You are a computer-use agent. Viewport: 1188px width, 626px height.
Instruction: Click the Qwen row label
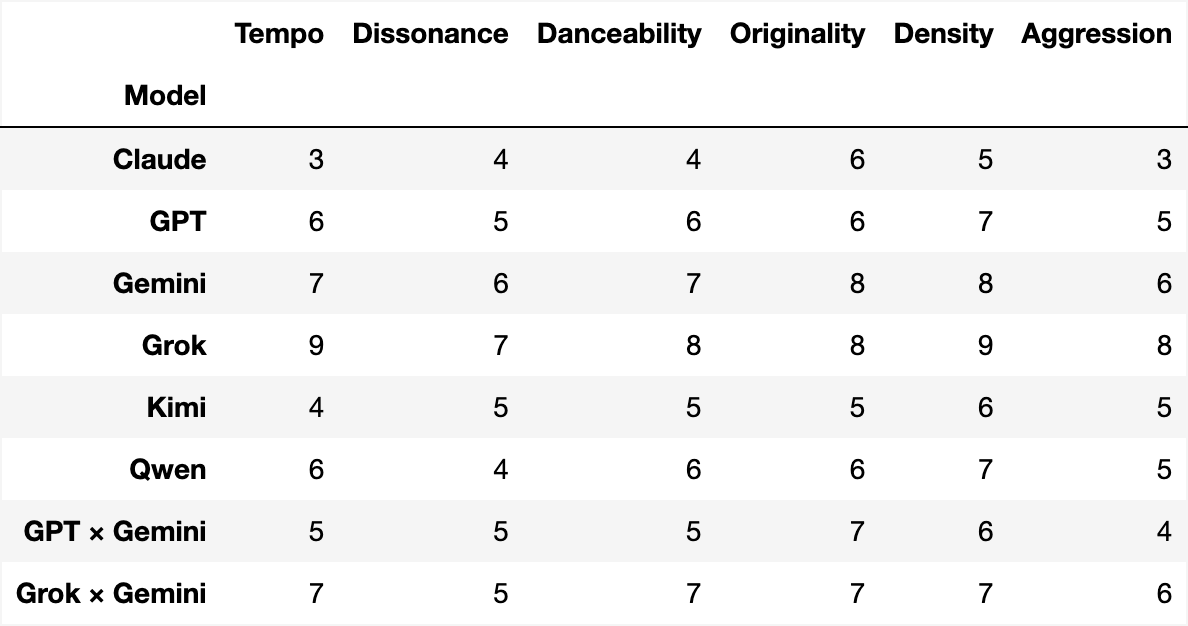pyautogui.click(x=168, y=469)
